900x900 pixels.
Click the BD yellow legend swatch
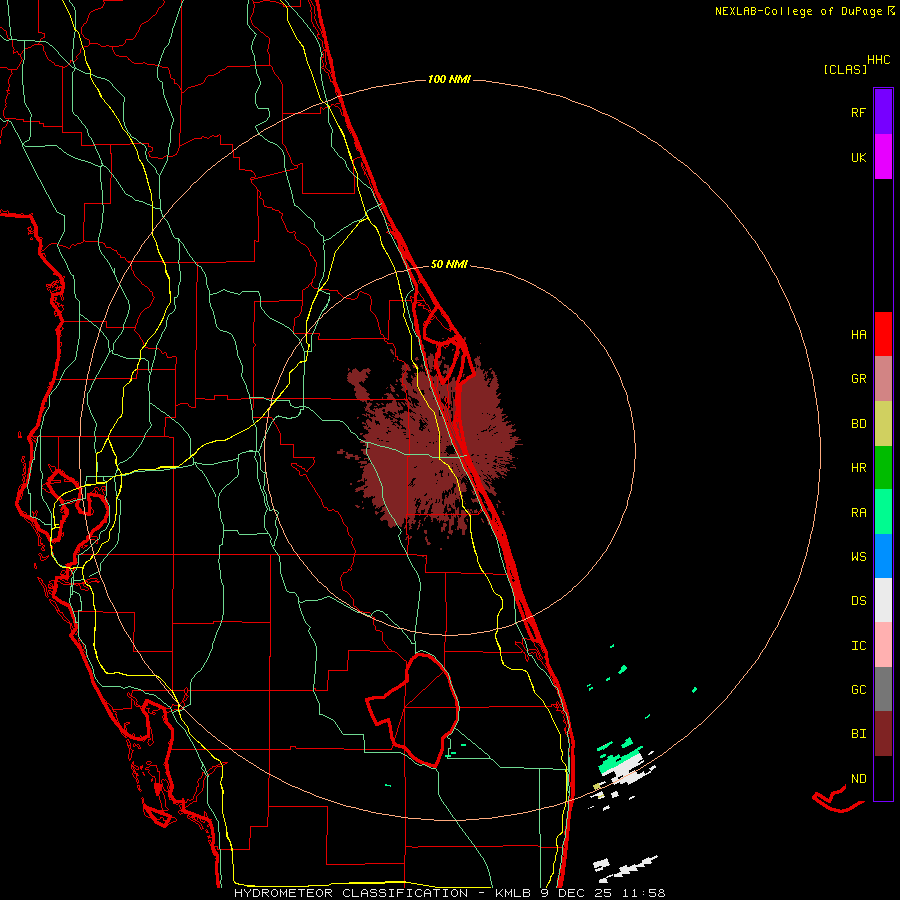pos(883,423)
